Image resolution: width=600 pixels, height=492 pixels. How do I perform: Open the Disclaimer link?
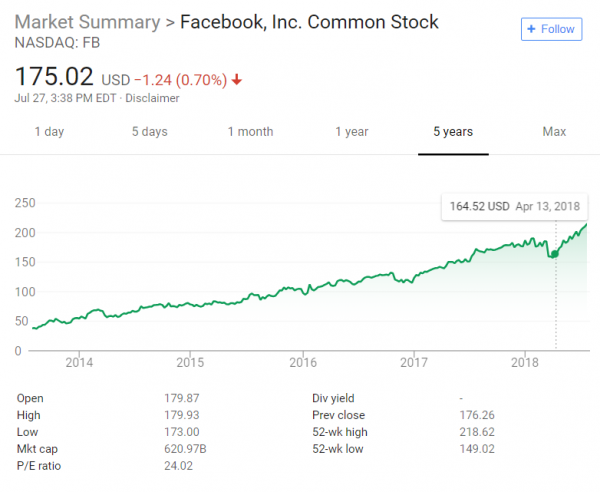tap(152, 98)
